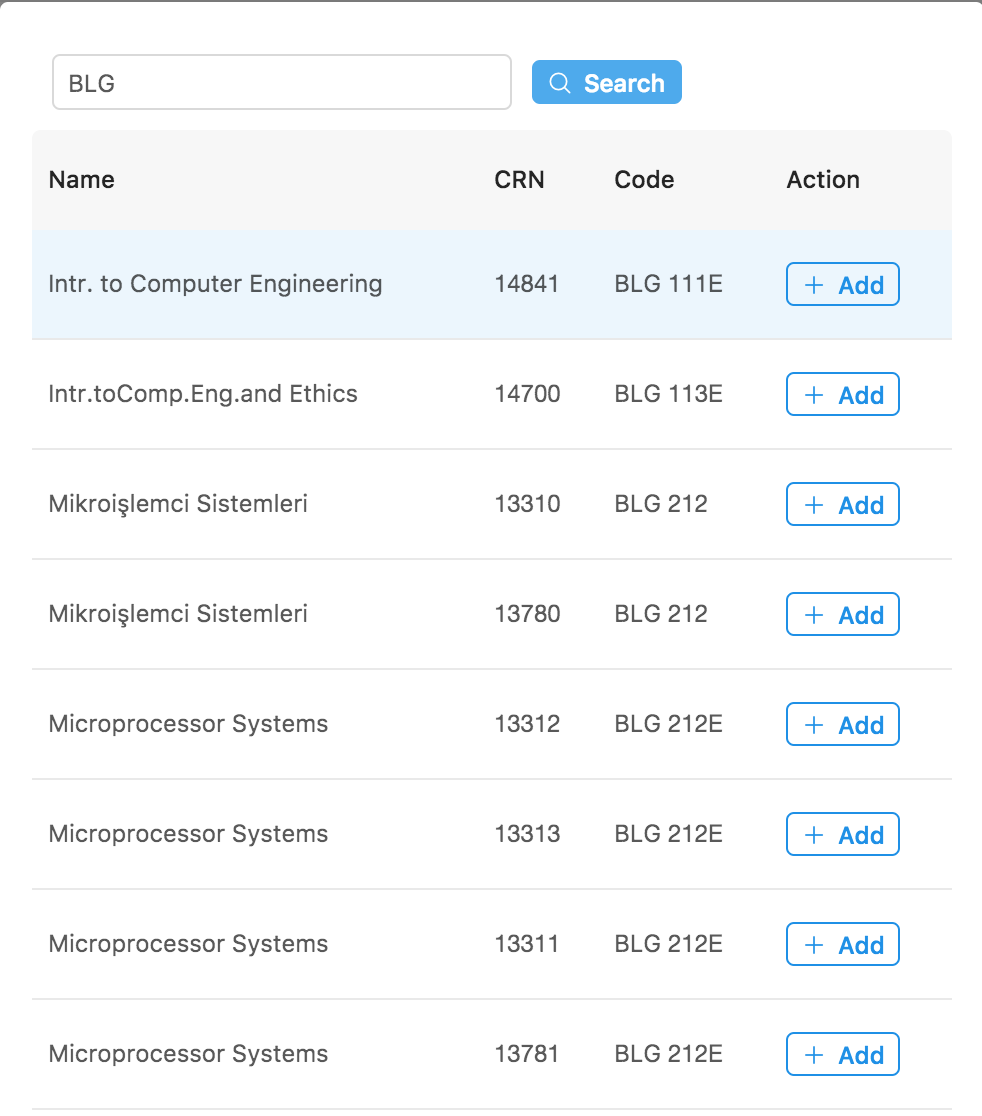Click the plus icon for CRN 13781
Screen dimensions: 982x1116
click(x=813, y=1055)
